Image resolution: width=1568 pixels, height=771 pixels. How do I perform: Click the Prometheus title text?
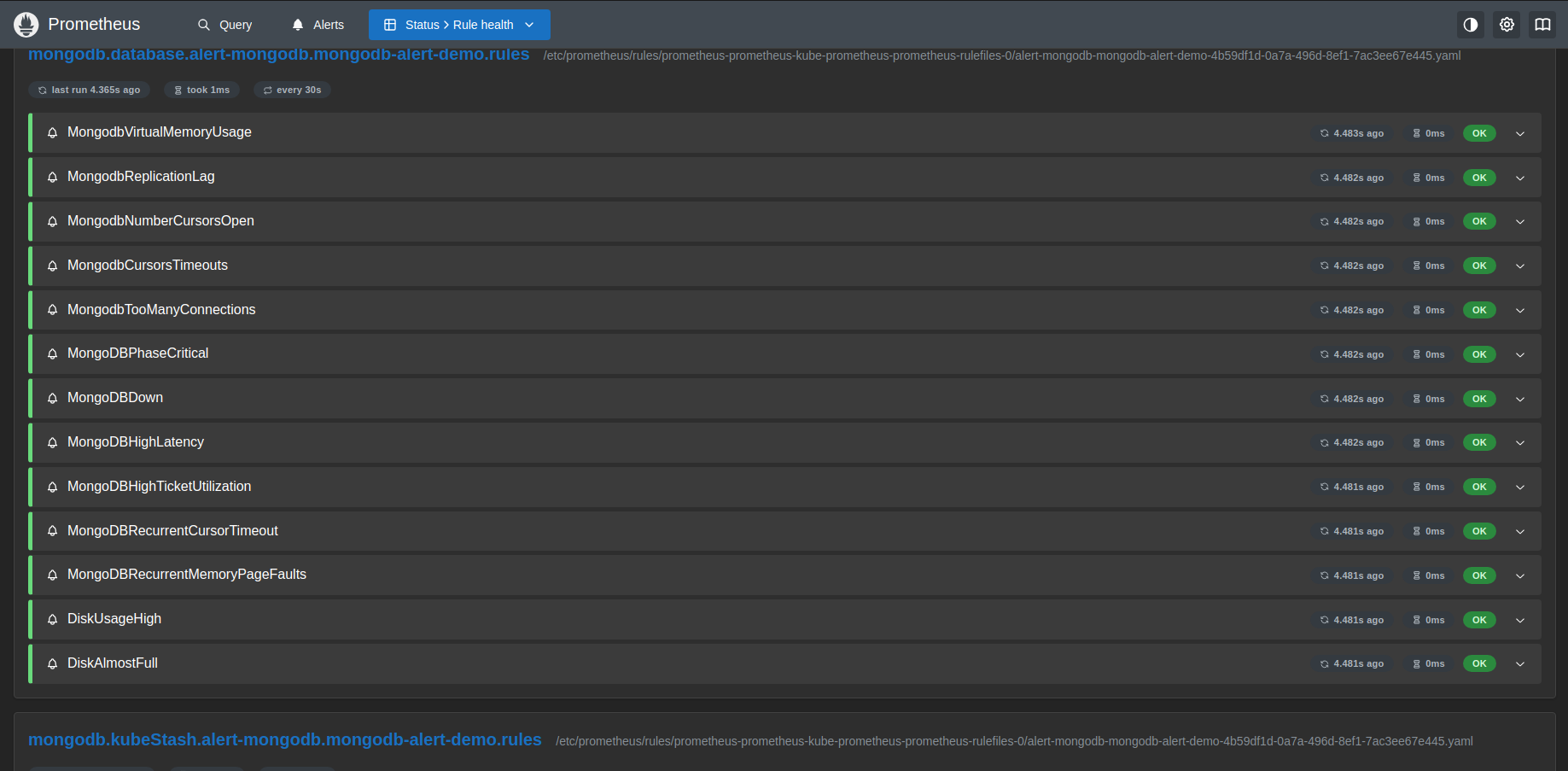pos(94,25)
